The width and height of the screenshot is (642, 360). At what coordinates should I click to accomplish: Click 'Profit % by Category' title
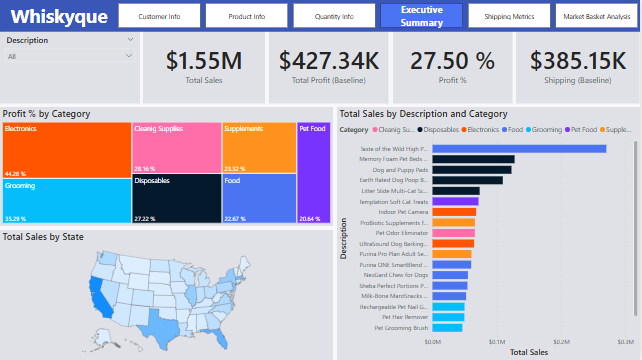[x=46, y=114]
